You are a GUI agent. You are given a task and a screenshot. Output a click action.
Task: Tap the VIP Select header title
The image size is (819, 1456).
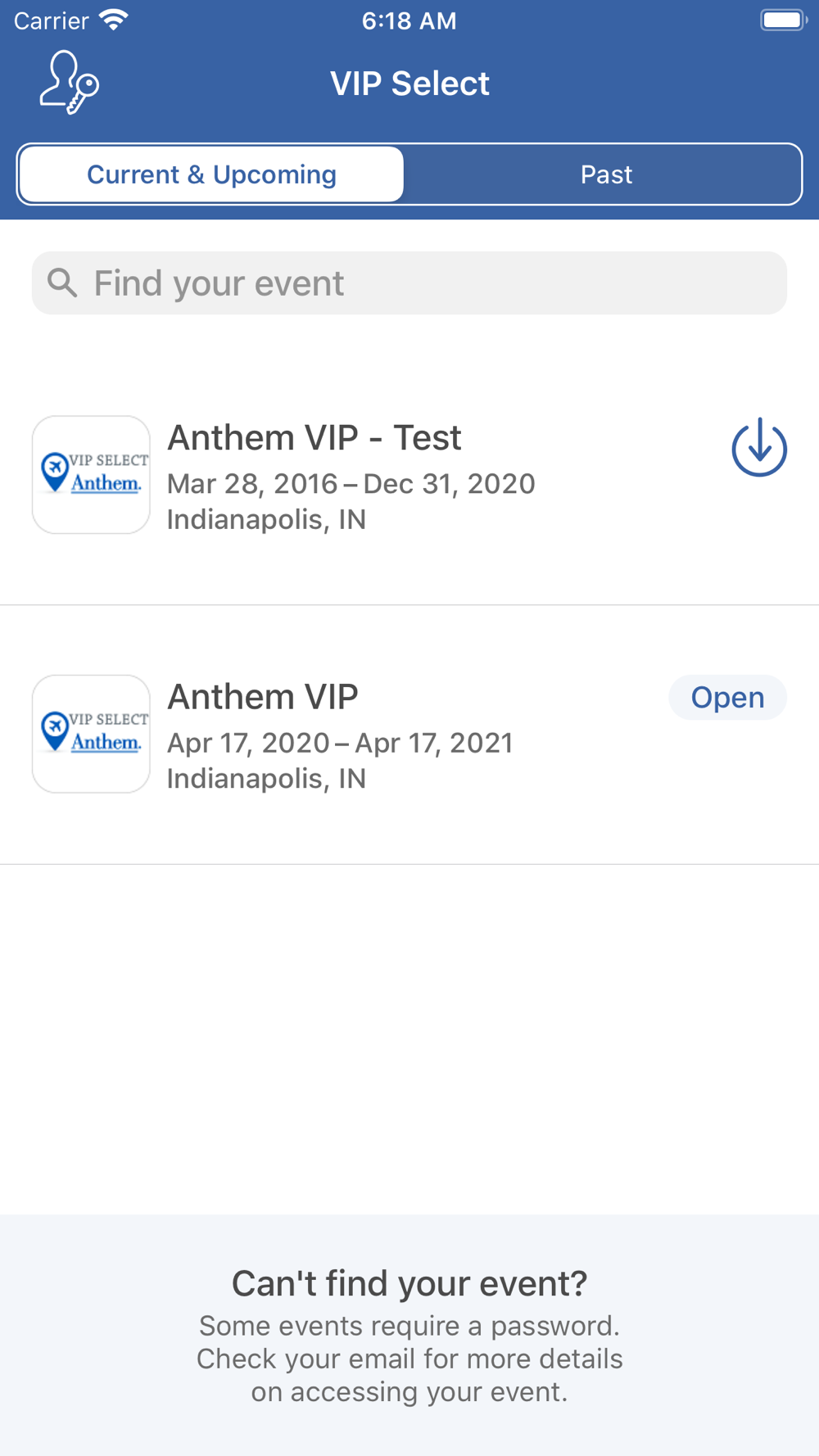click(x=409, y=84)
